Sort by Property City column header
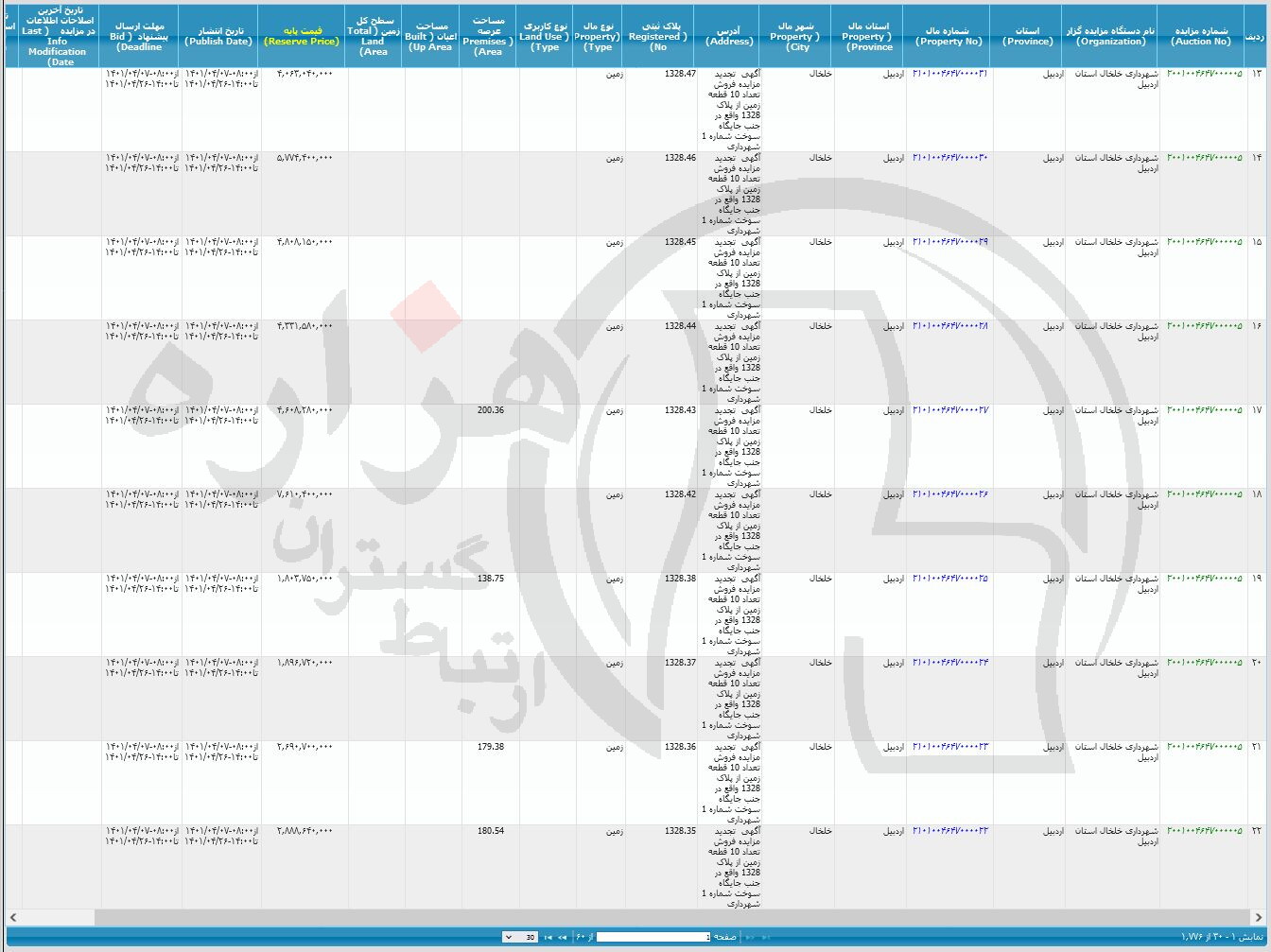The image size is (1271, 952). point(796,35)
